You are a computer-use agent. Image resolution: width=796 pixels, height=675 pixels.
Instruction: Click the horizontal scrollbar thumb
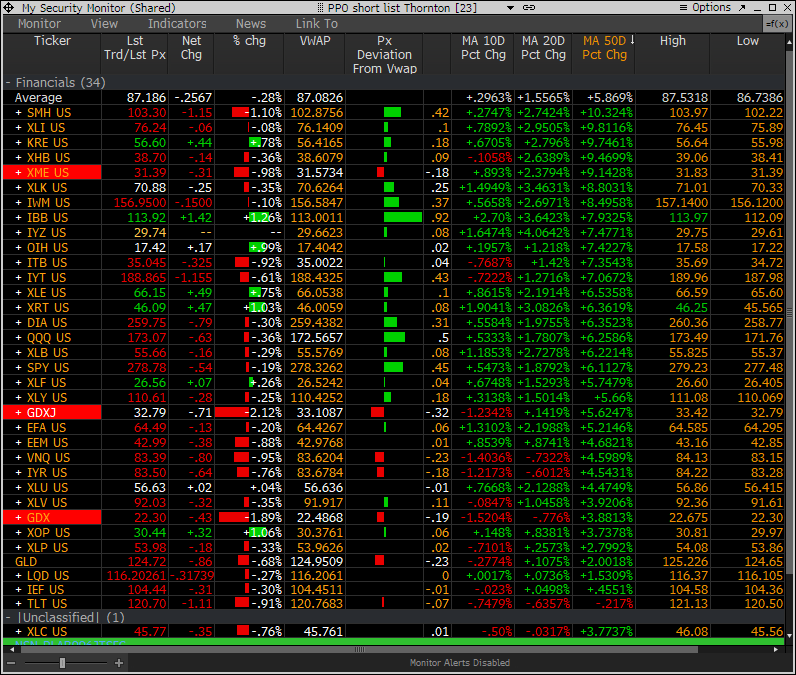pyautogui.click(x=359, y=650)
